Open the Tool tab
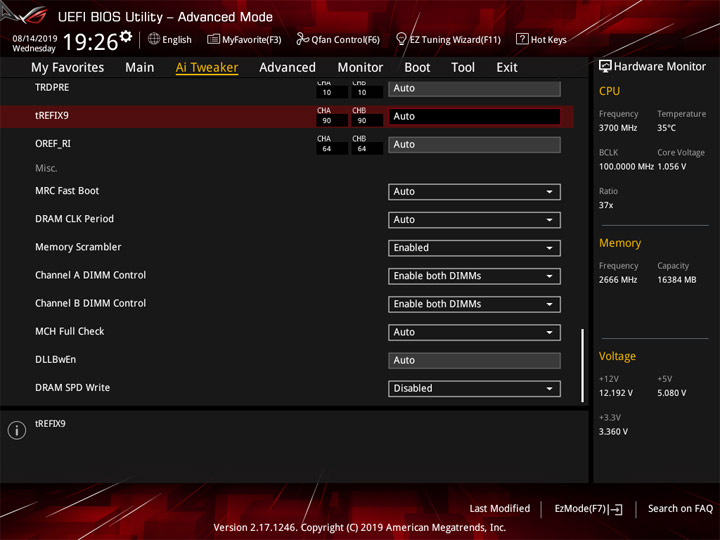This screenshot has height=540, width=720. (463, 68)
